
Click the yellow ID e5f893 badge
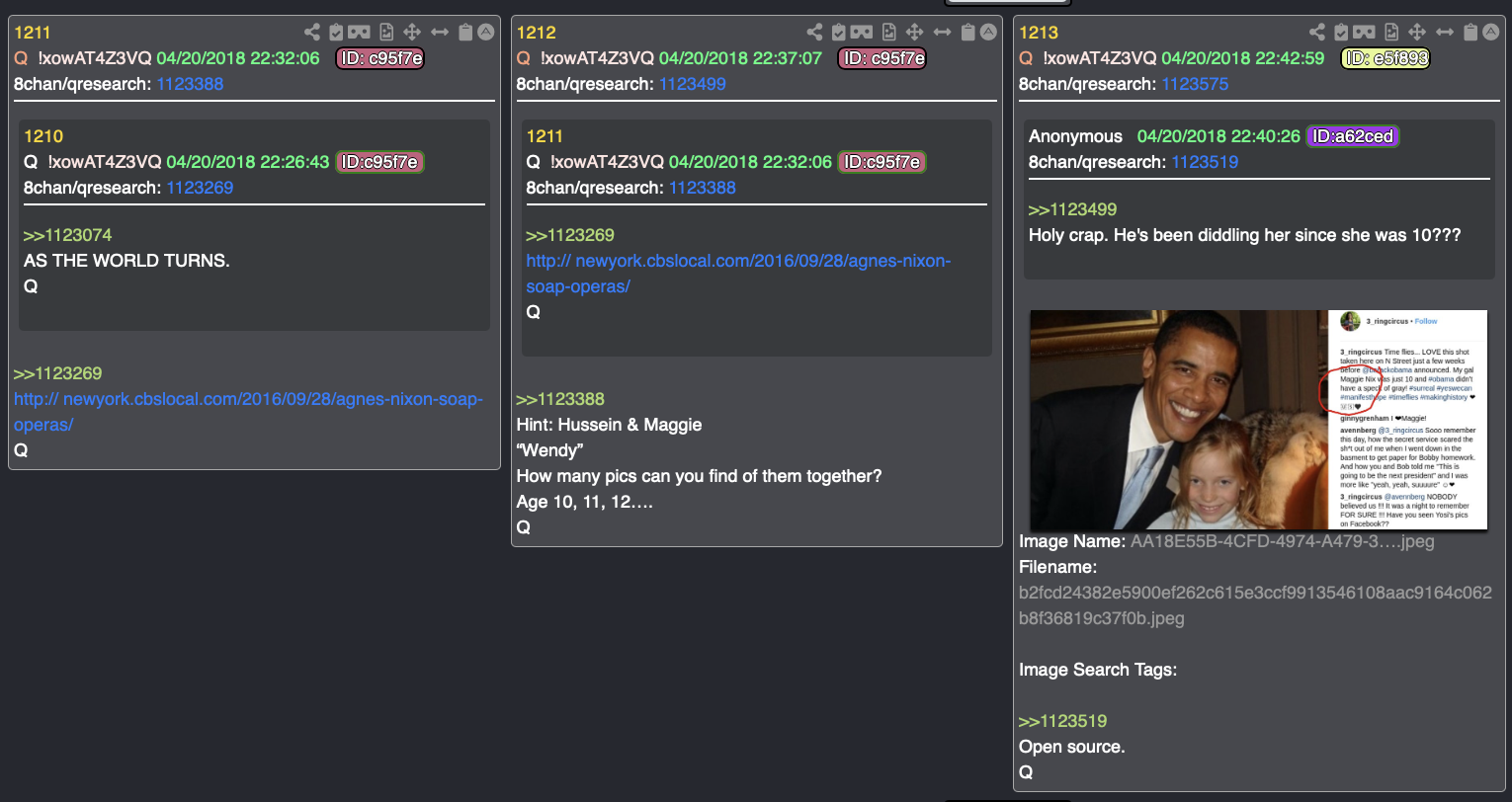coord(1386,58)
